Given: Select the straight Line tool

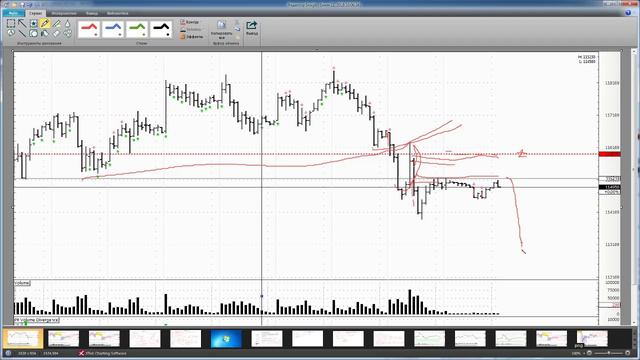Looking at the screenshot, I should (22, 33).
